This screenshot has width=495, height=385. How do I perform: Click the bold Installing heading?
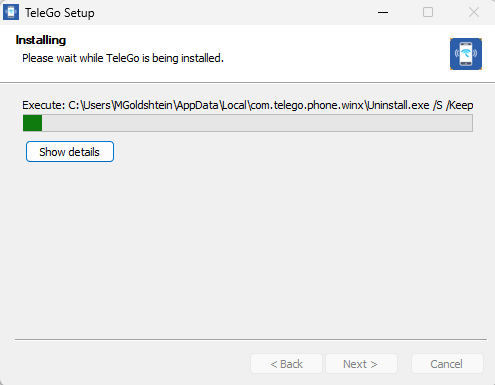41,40
